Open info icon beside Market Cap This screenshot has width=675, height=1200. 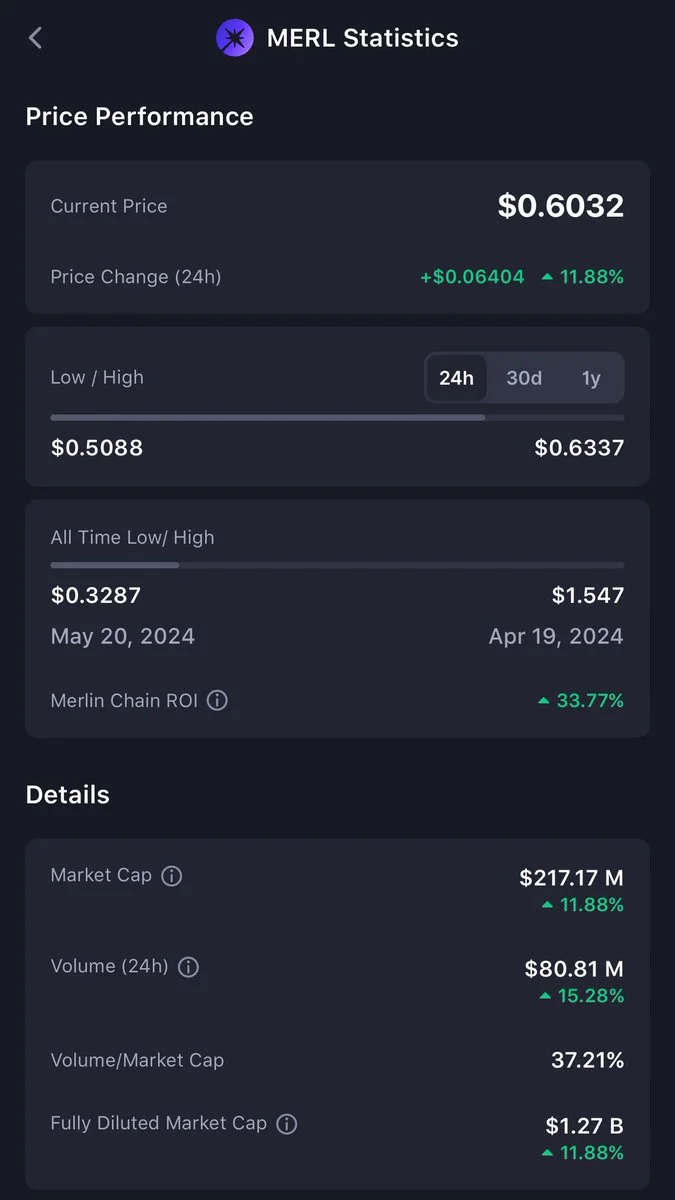(x=172, y=876)
